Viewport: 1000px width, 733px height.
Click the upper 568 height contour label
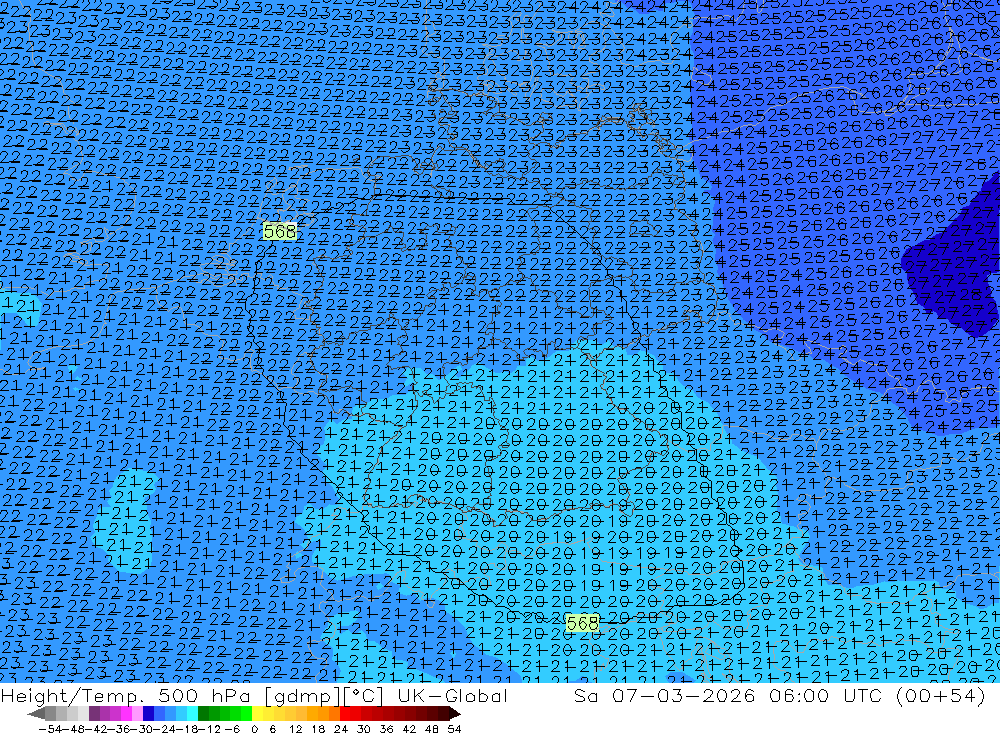279,232
